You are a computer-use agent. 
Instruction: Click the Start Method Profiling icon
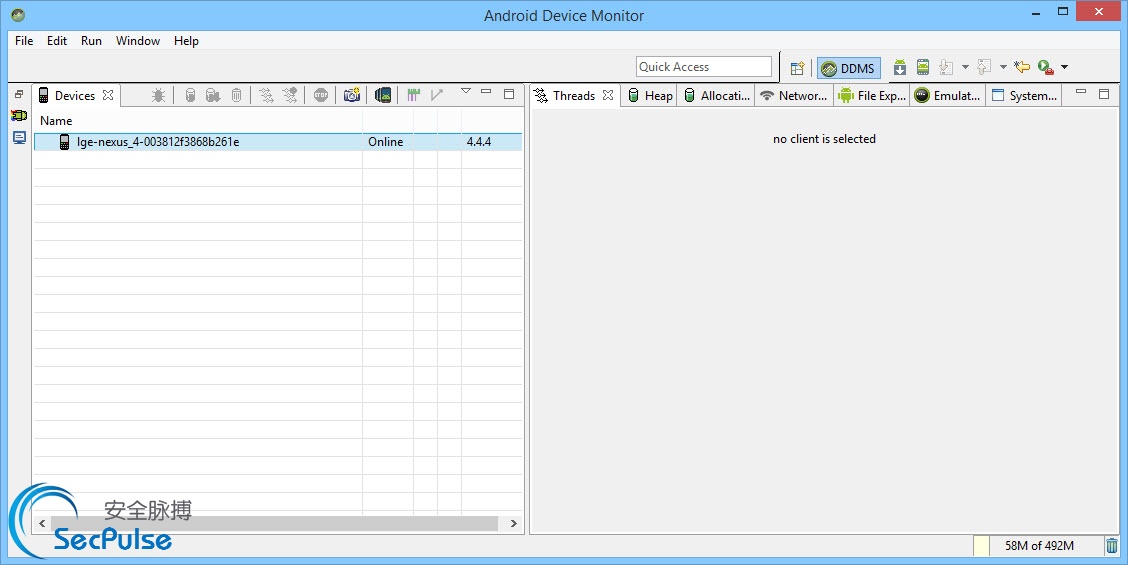[290, 95]
